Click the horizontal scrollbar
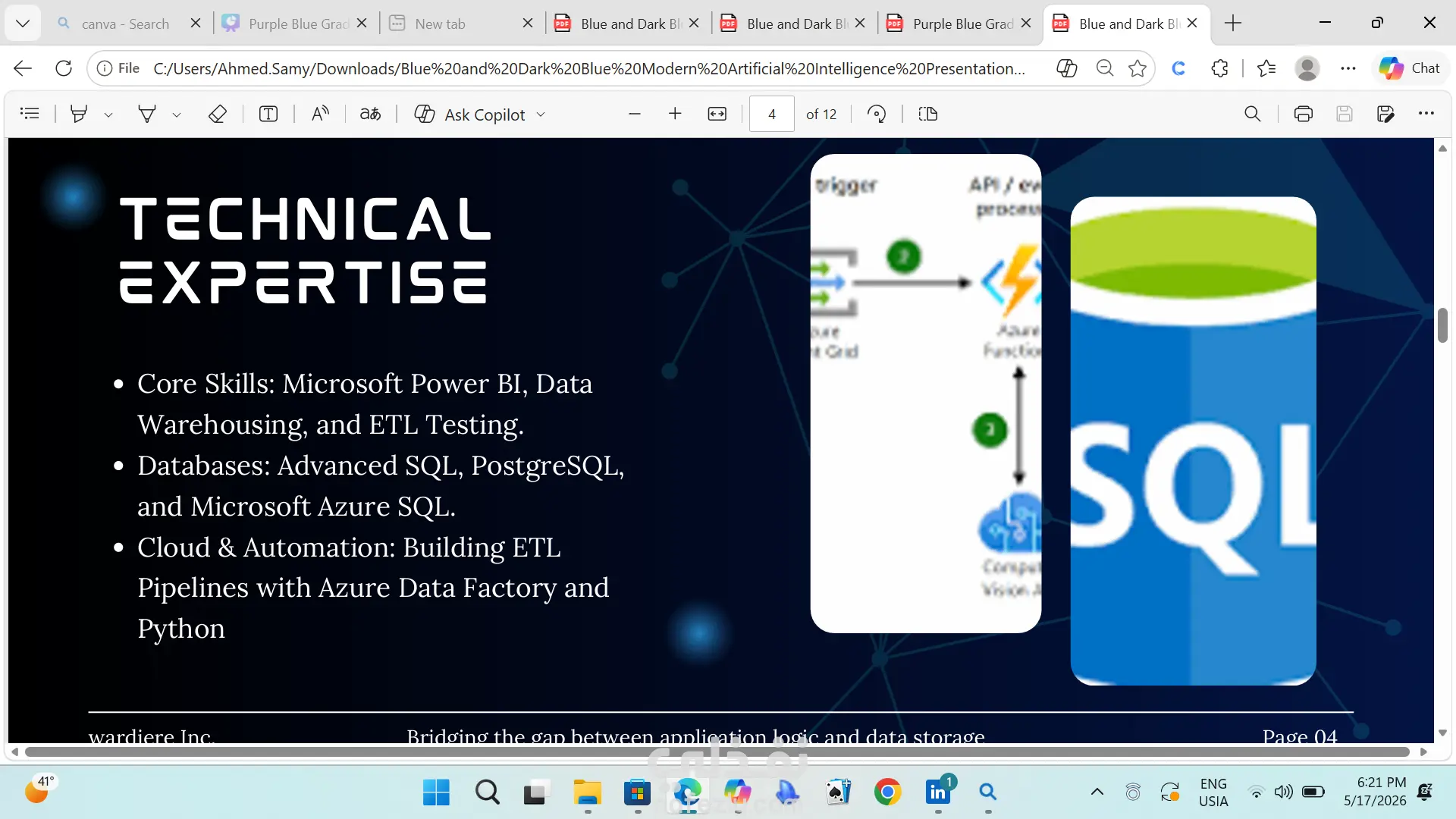The height and width of the screenshot is (819, 1456). click(x=717, y=752)
